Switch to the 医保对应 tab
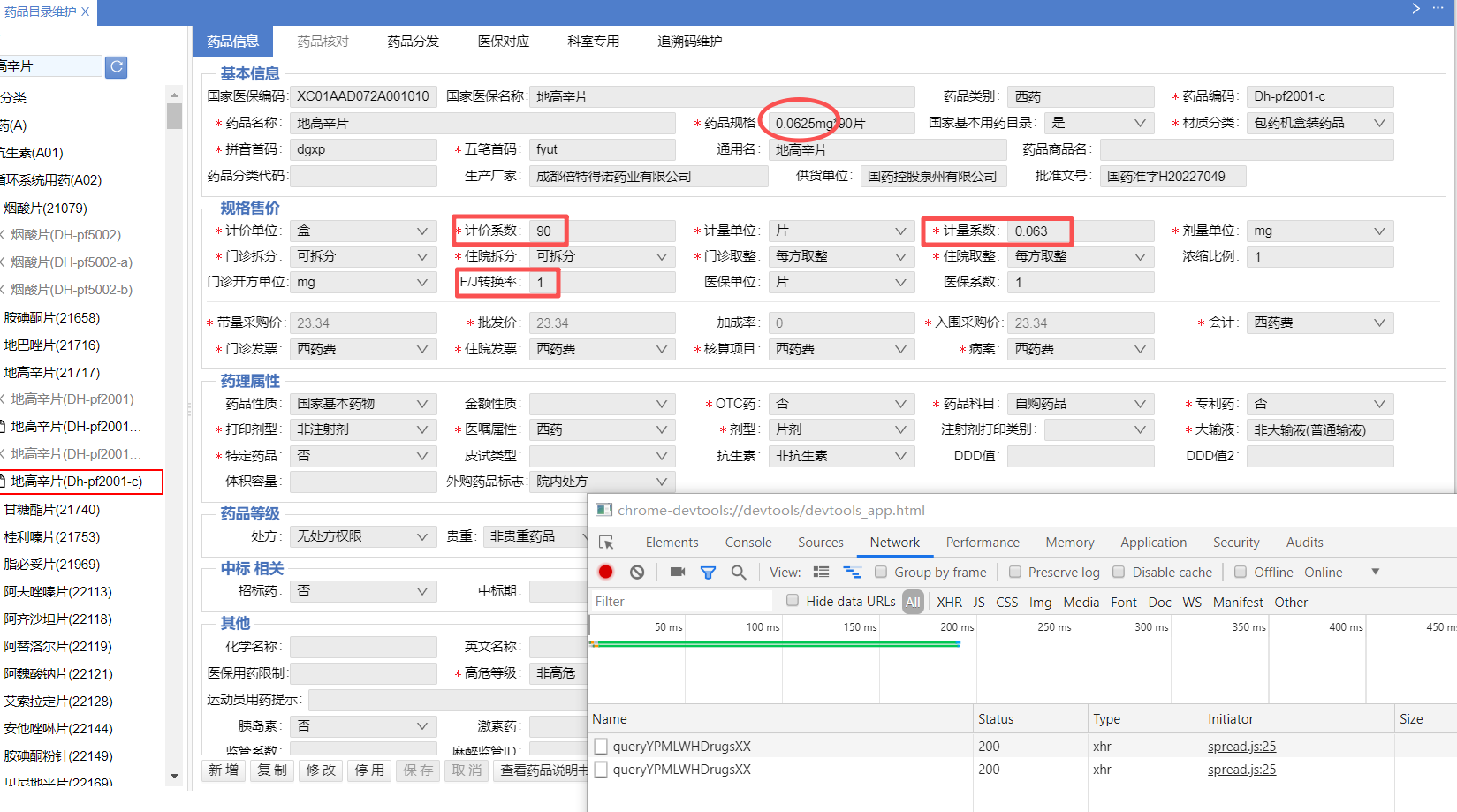This screenshot has height=812, width=1457. 504,42
